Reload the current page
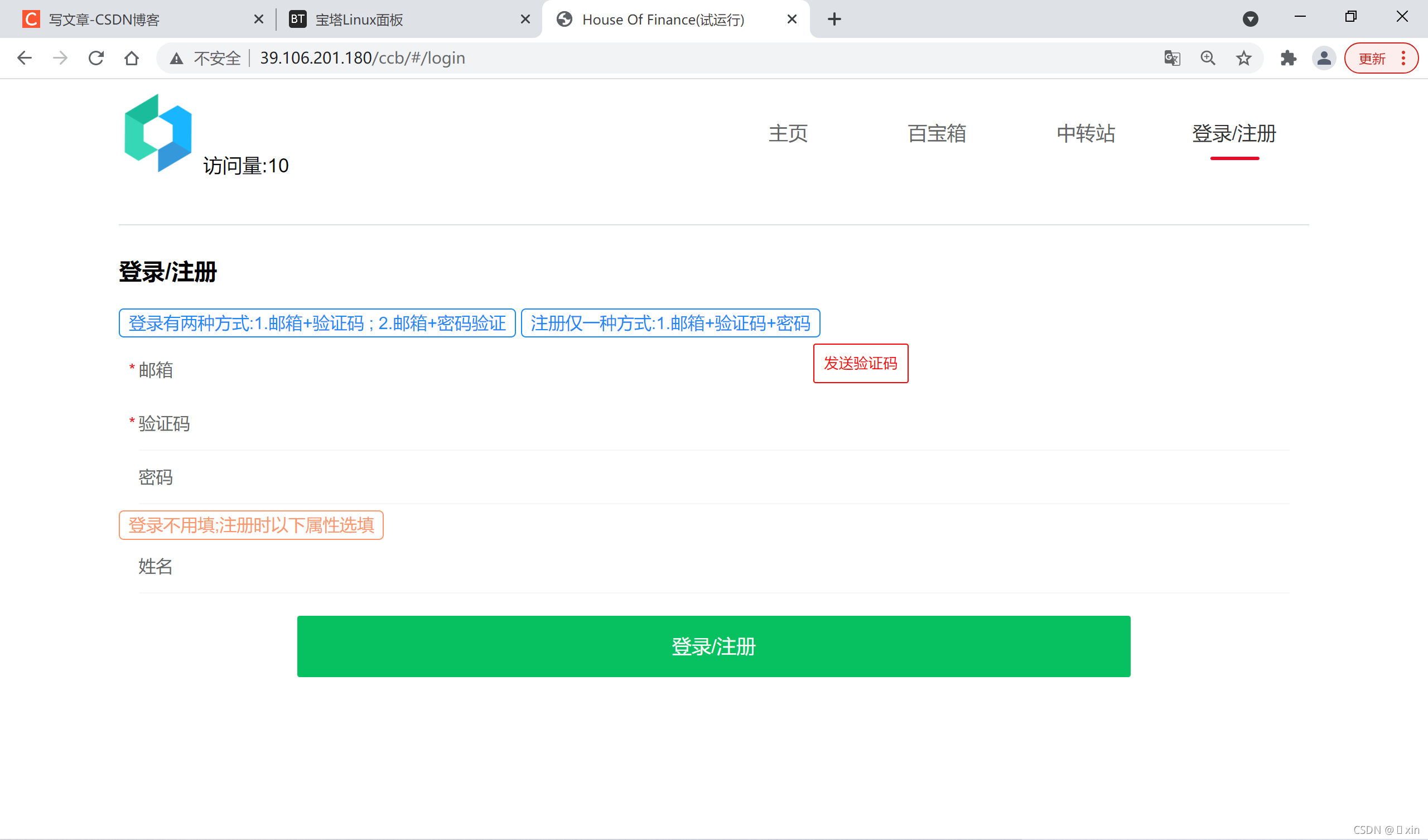 pyautogui.click(x=96, y=58)
